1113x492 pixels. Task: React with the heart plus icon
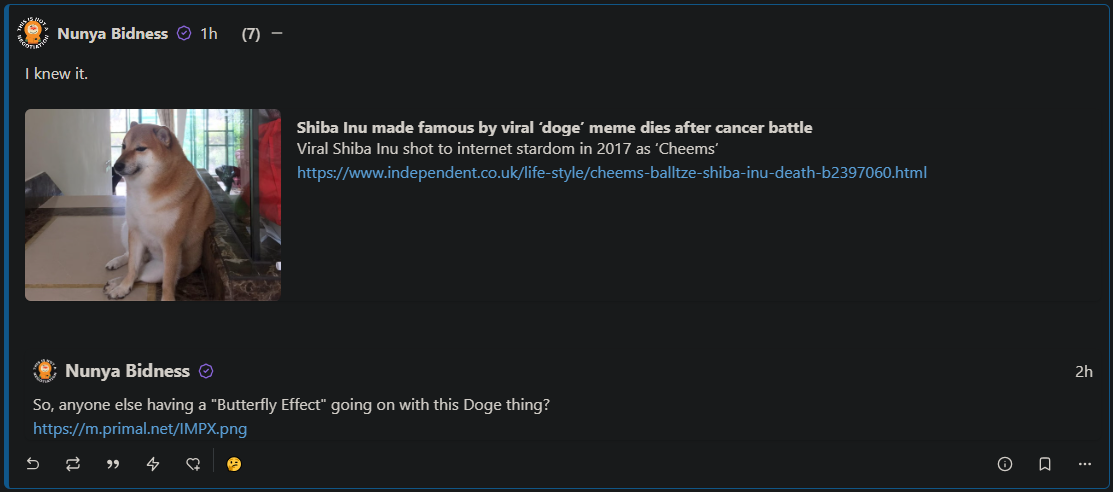[193, 464]
